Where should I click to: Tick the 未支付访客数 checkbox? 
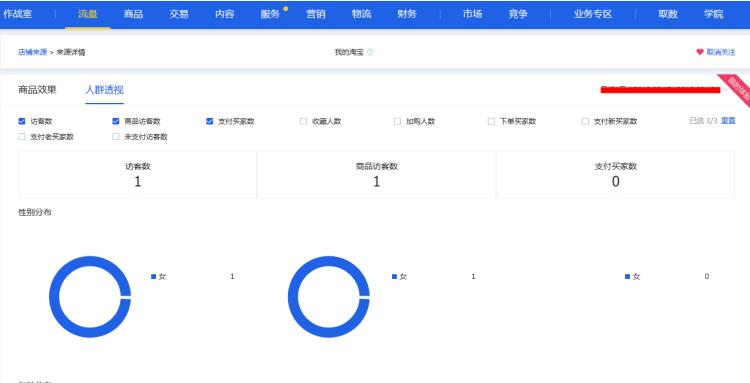tap(115, 137)
